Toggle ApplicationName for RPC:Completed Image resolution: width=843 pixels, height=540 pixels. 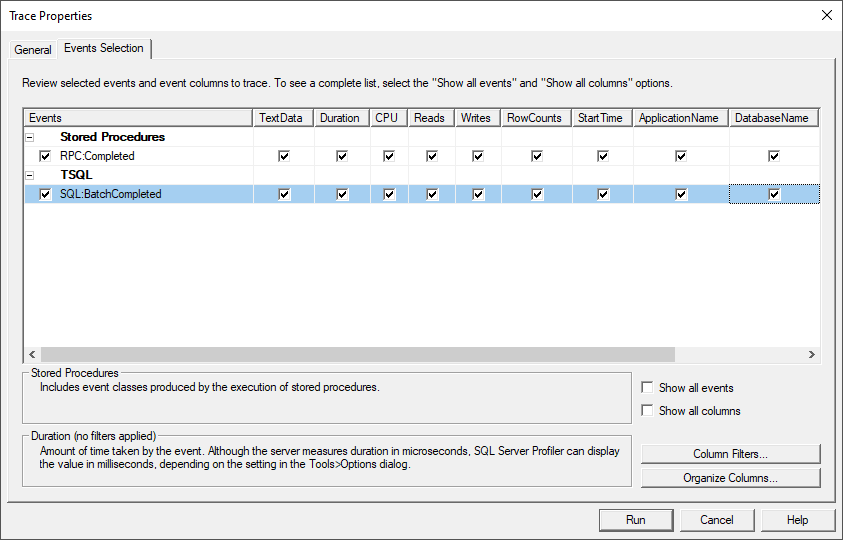[x=681, y=156]
